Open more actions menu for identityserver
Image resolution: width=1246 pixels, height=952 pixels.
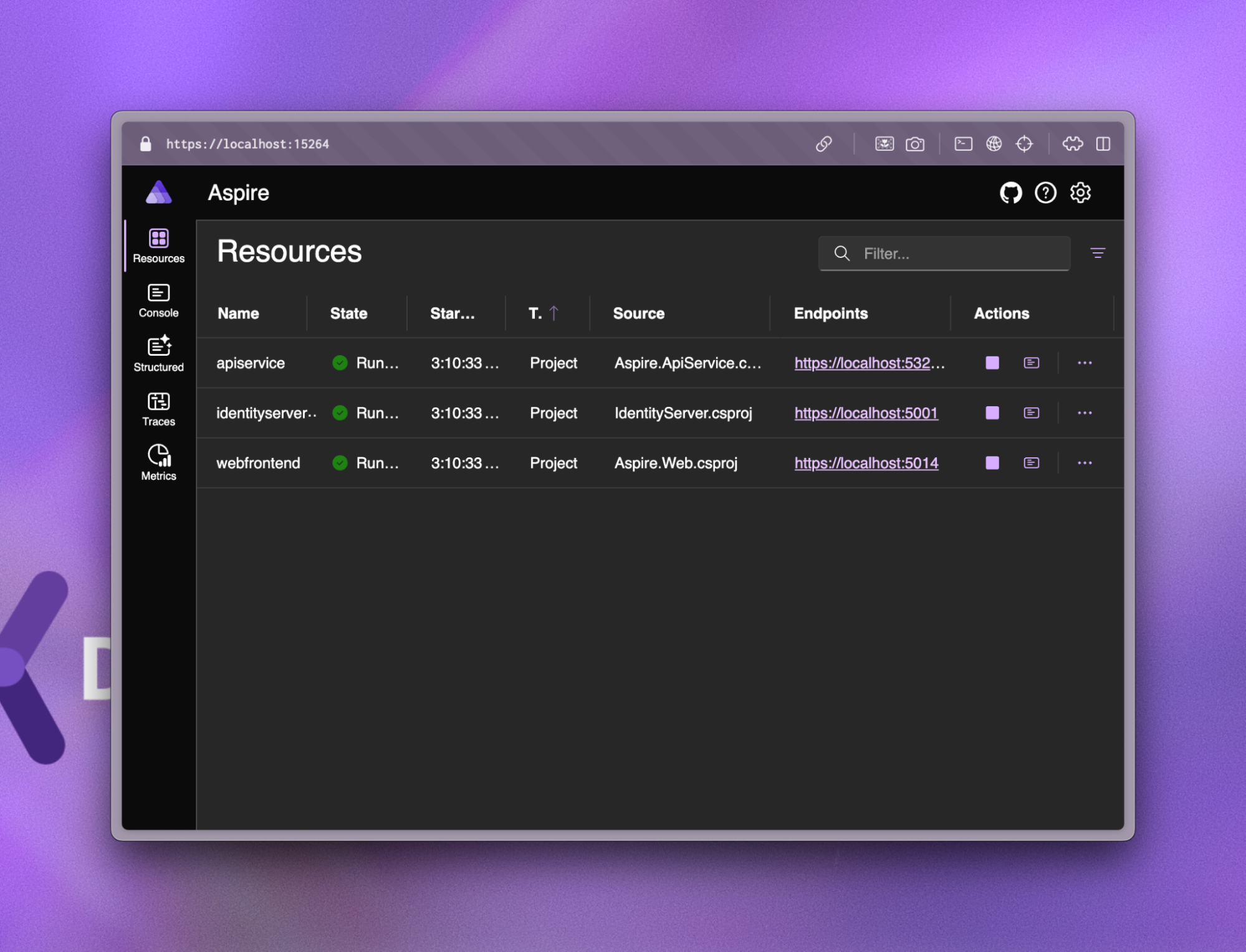click(1084, 412)
